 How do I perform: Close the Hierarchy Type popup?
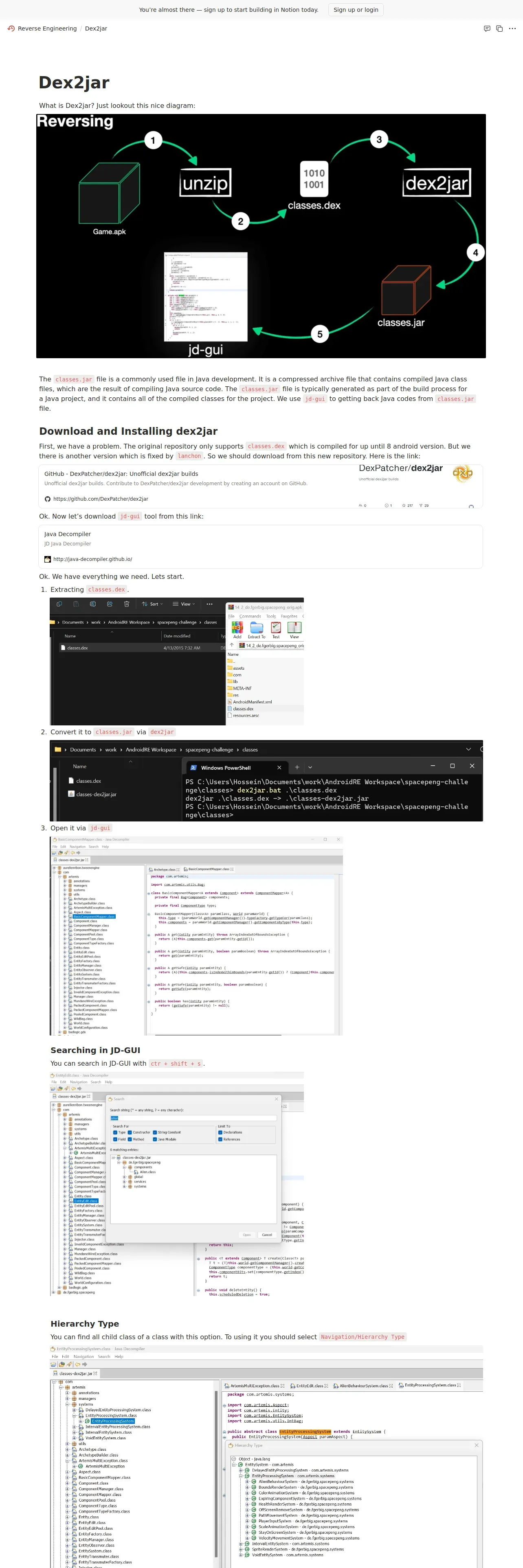476,1444
